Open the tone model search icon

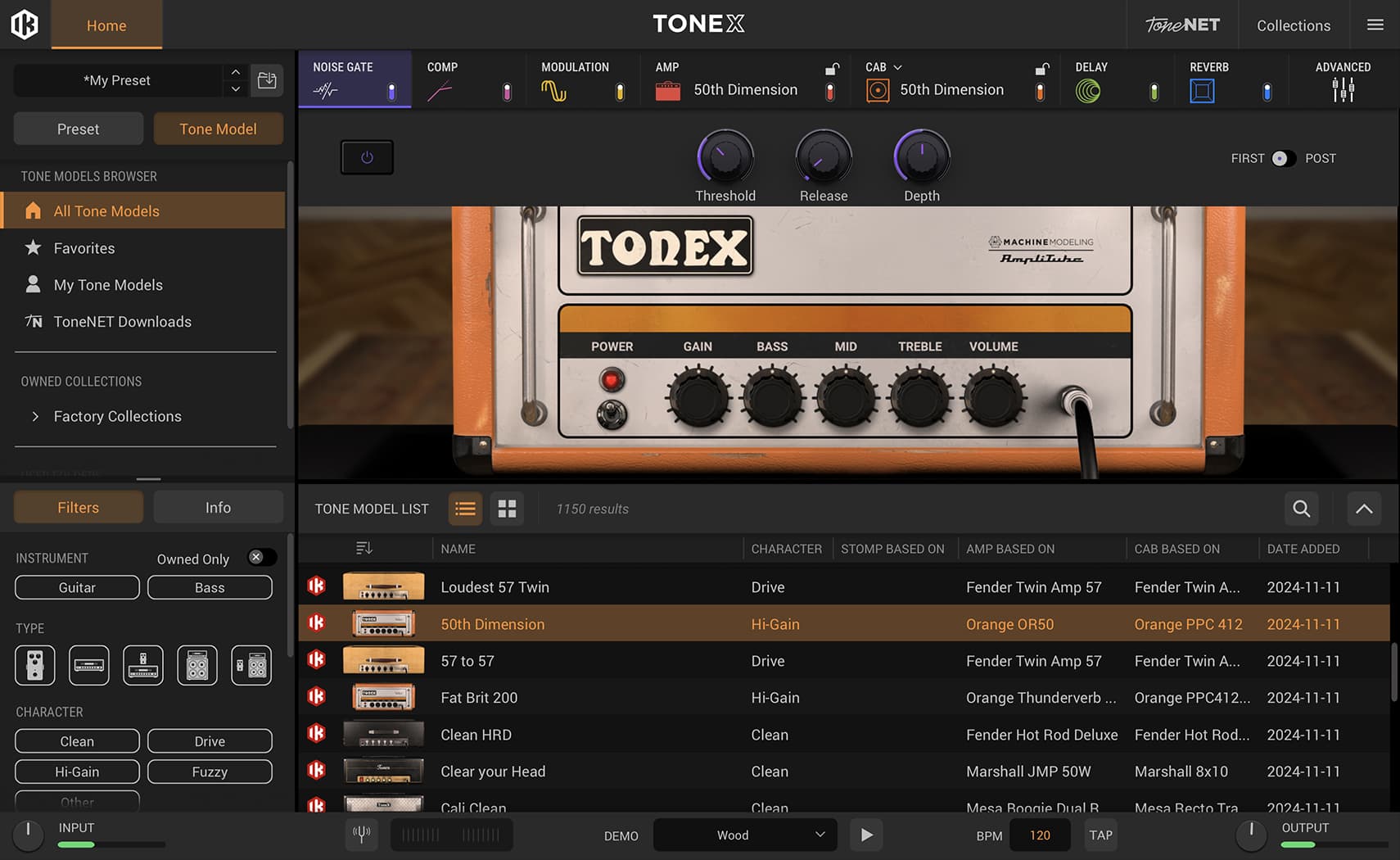(1301, 509)
